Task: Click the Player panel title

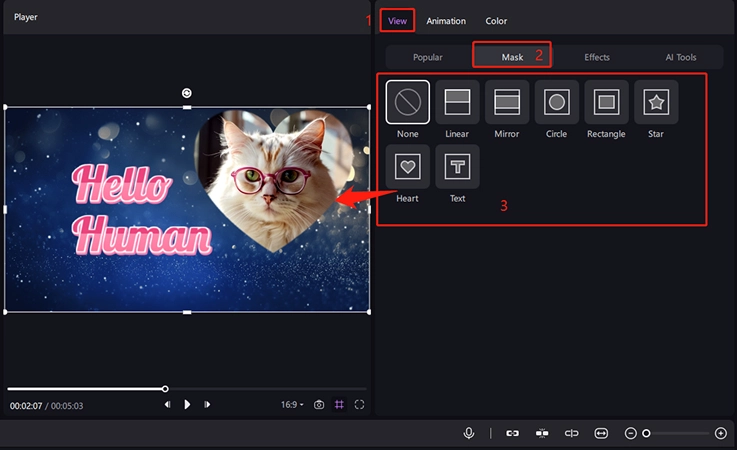Action: coord(25,17)
